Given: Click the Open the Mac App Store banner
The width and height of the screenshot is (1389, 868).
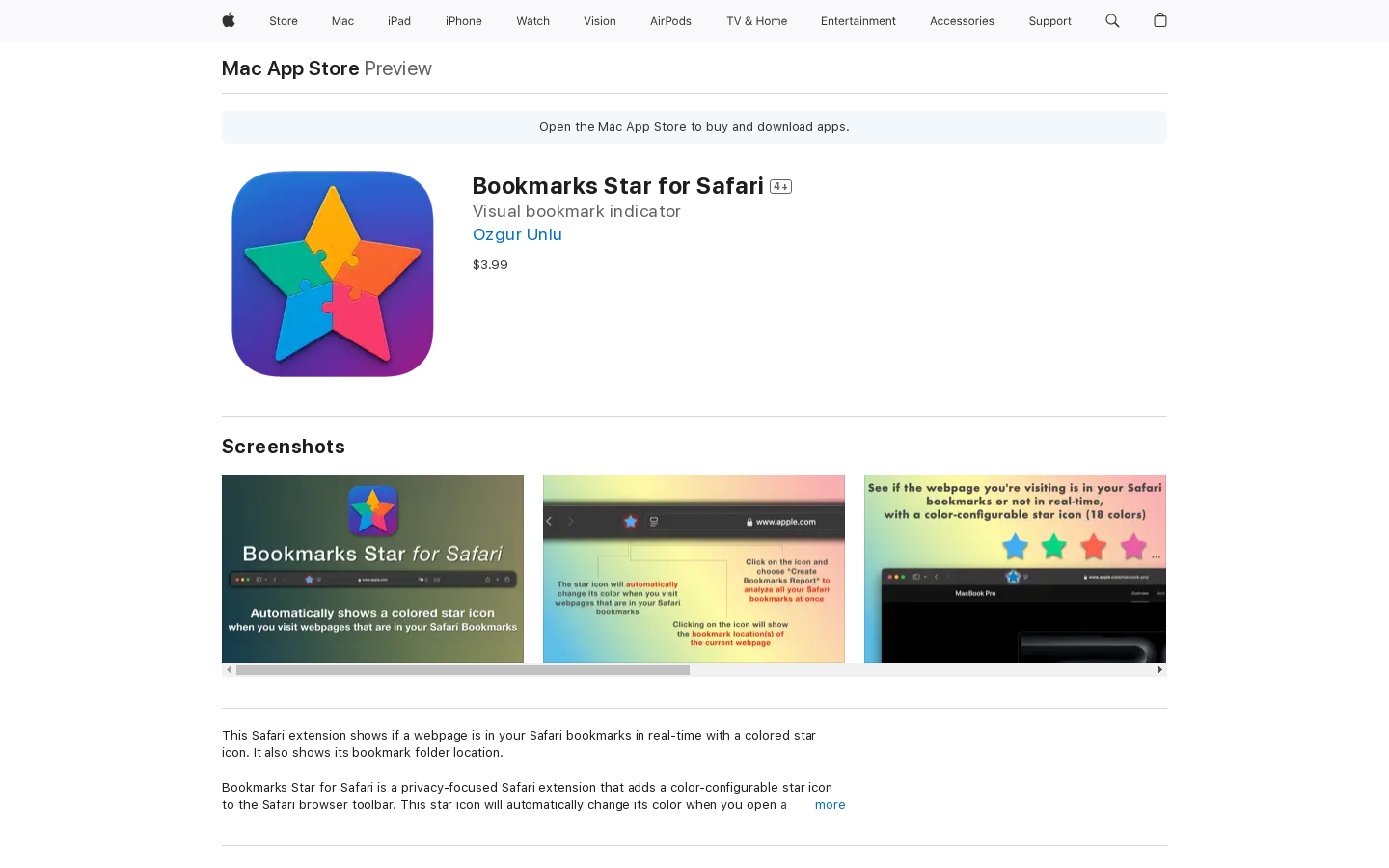Looking at the screenshot, I should pyautogui.click(x=694, y=127).
